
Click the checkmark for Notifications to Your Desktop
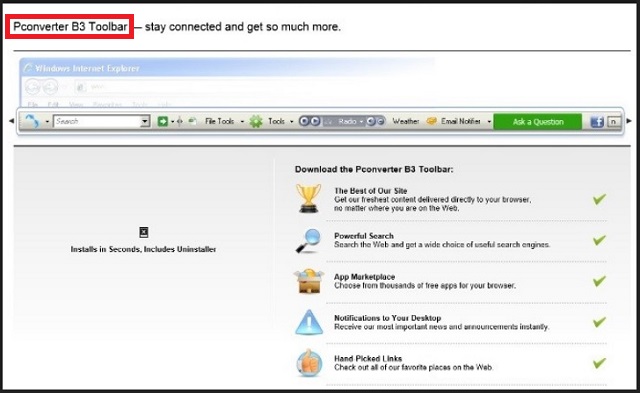tap(599, 322)
